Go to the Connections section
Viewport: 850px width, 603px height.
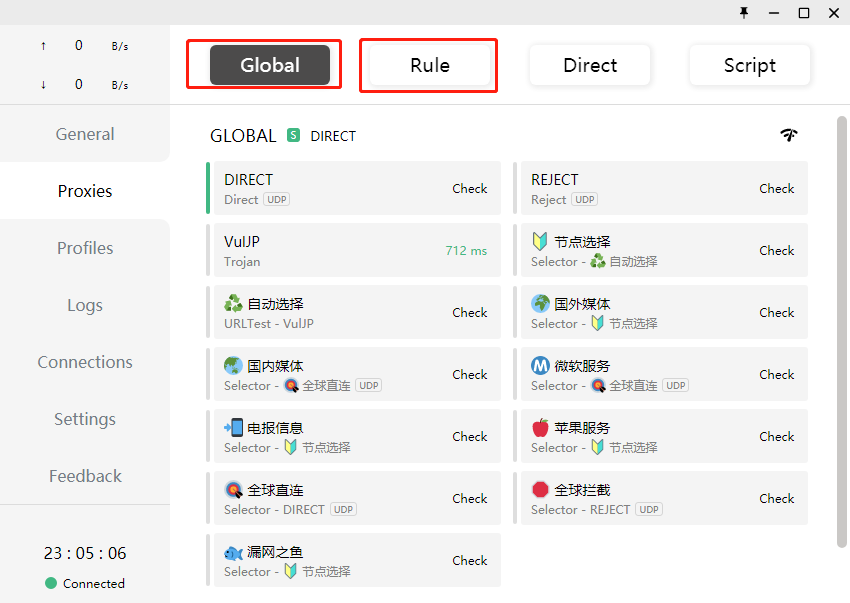(x=85, y=362)
